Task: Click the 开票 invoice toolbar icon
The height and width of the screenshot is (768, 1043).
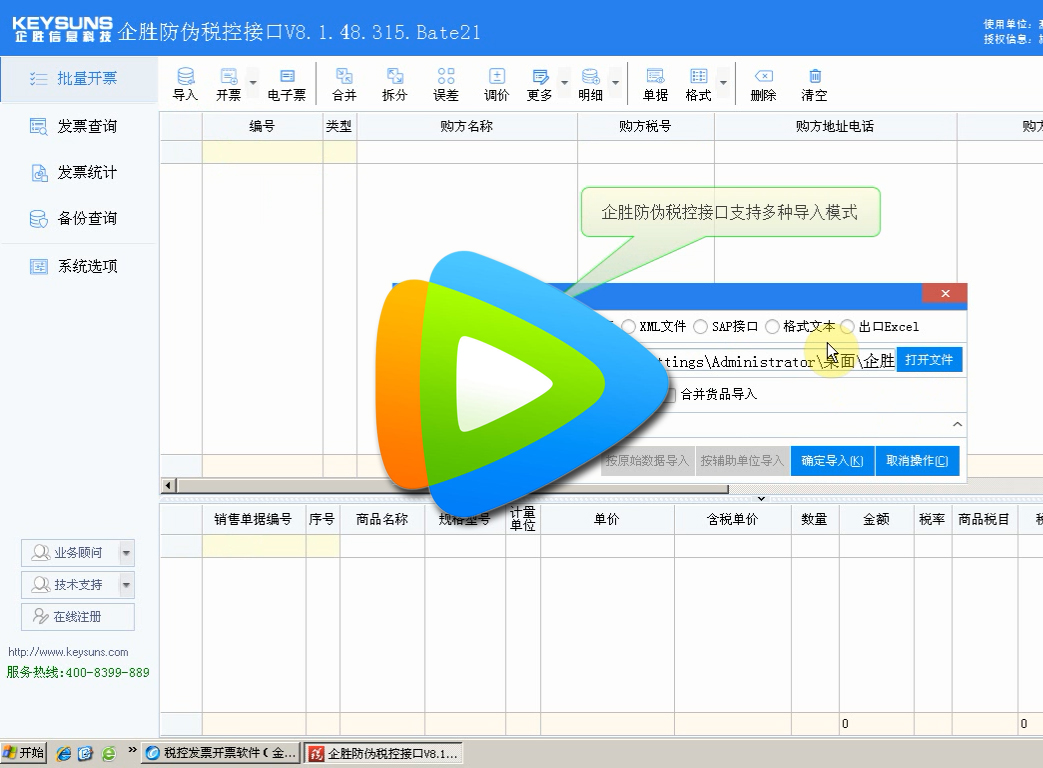Action: pyautogui.click(x=228, y=84)
